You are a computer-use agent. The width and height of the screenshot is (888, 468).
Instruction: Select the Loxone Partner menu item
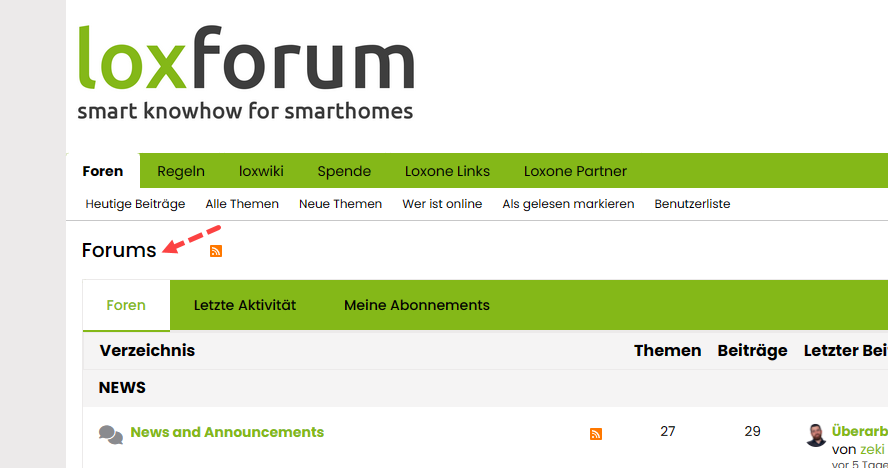pyautogui.click(x=575, y=171)
